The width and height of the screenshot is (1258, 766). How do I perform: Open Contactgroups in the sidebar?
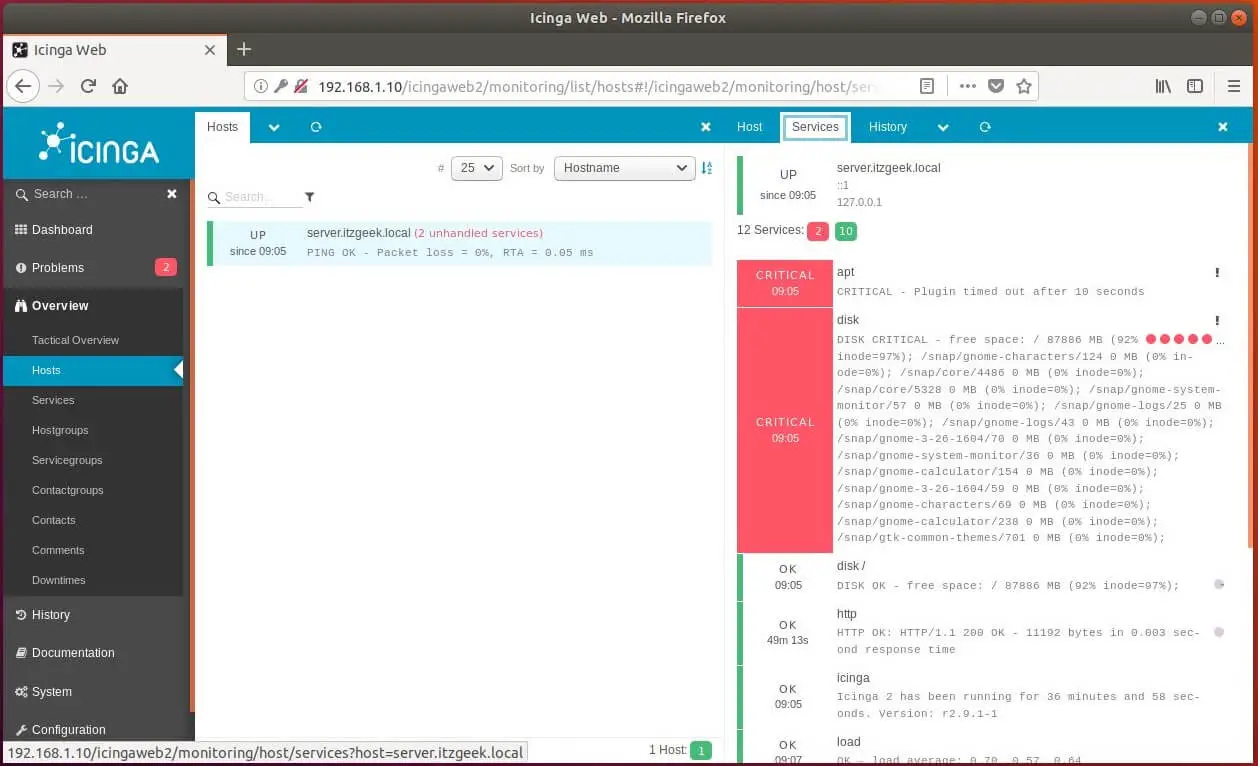pyautogui.click(x=67, y=490)
